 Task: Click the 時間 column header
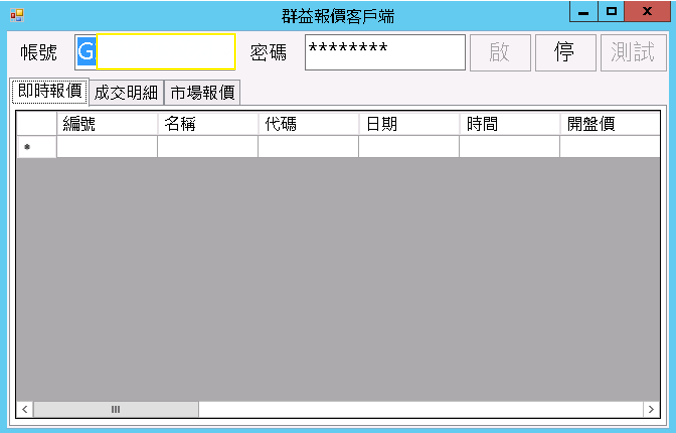click(510, 124)
